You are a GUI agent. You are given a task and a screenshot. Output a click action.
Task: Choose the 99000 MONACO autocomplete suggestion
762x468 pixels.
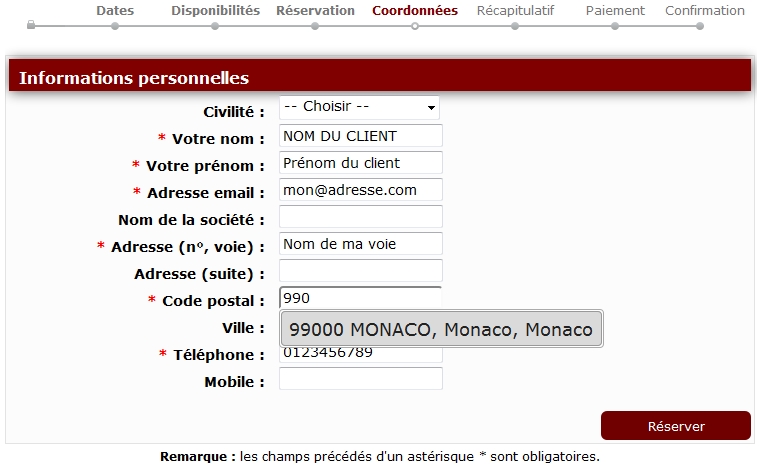(441, 329)
